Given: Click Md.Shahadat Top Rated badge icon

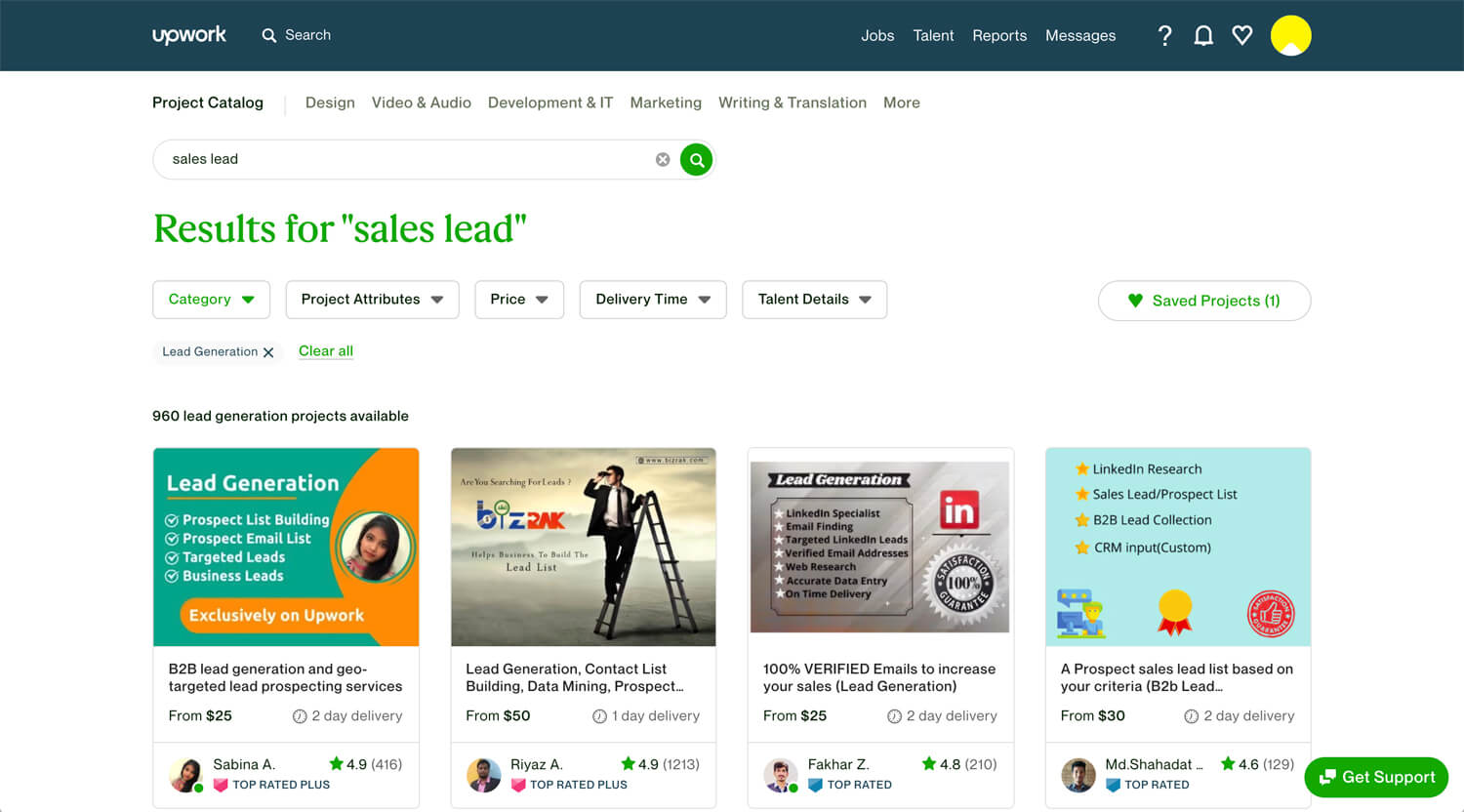Looking at the screenshot, I should [1113, 785].
